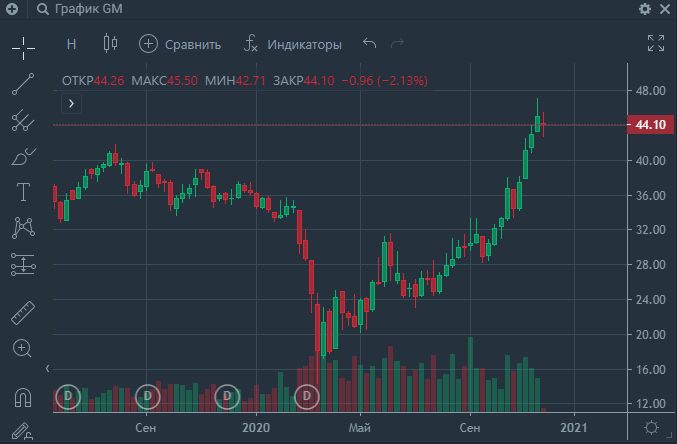Open chart settings gear at bottom right
The width and height of the screenshot is (677, 444).
click(x=651, y=428)
